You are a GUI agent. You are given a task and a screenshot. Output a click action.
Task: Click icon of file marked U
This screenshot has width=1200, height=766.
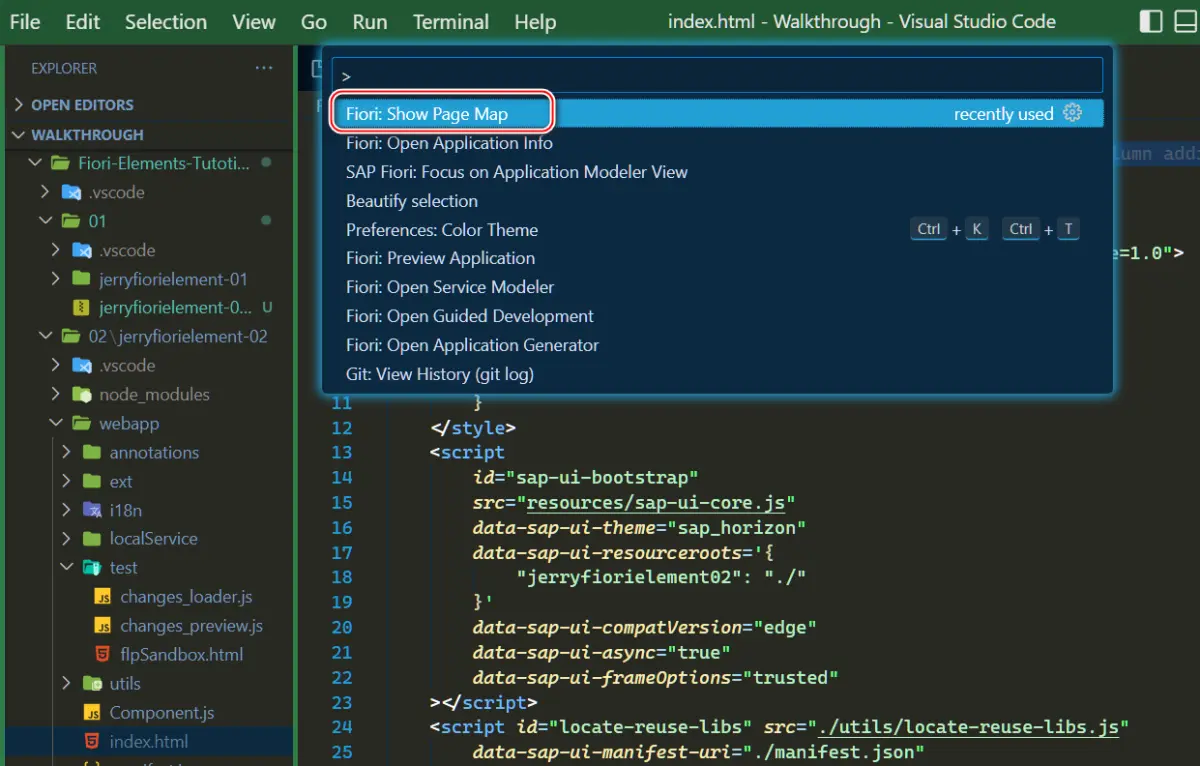(x=81, y=308)
